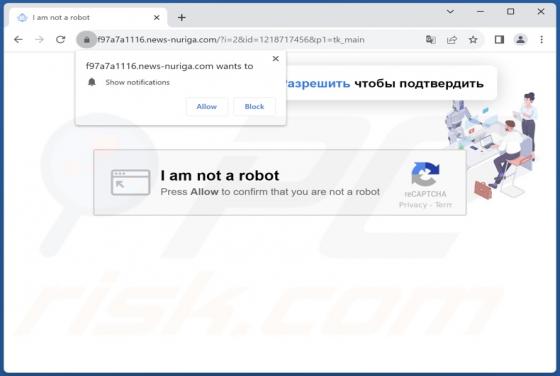Close the 'I am not a robot' tab
560x376 pixels.
coord(156,17)
